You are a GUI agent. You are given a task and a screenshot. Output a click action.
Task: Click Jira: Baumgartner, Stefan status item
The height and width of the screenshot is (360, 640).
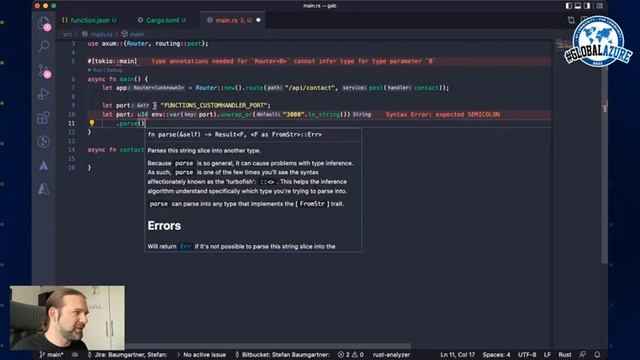point(127,355)
